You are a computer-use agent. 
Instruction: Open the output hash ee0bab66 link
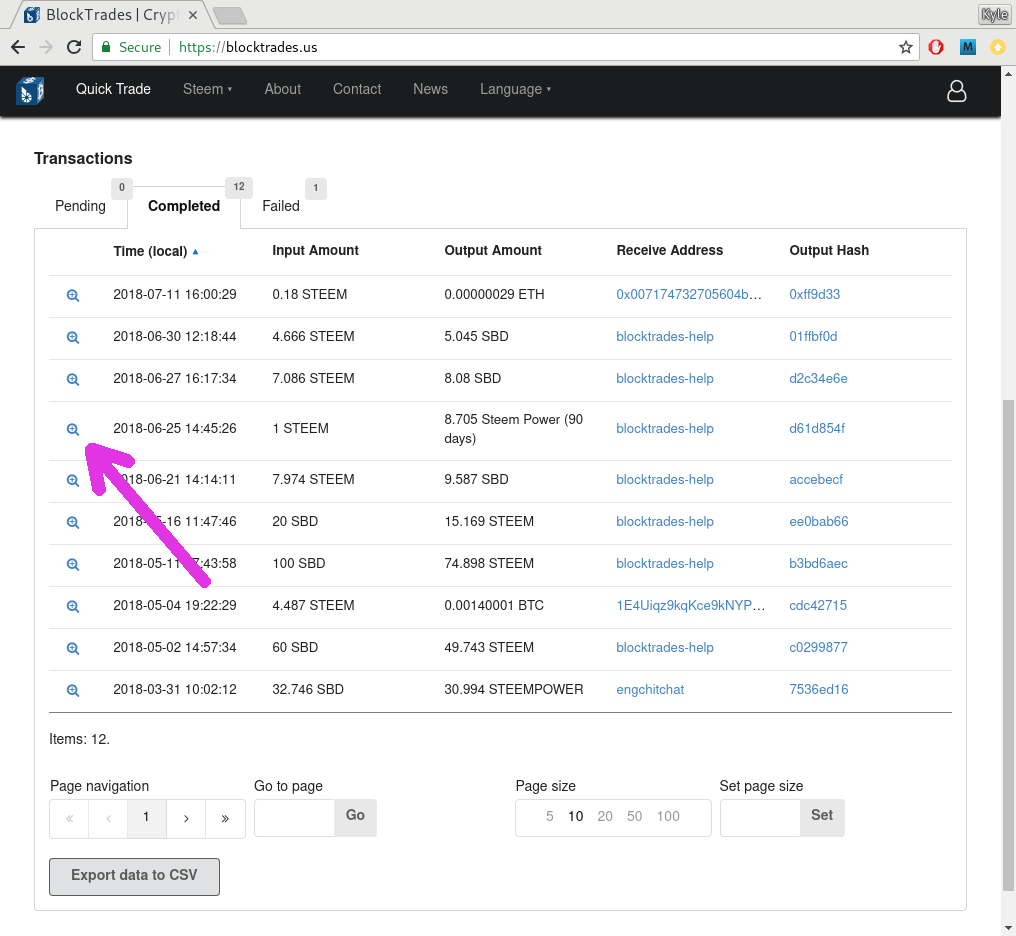click(x=818, y=522)
